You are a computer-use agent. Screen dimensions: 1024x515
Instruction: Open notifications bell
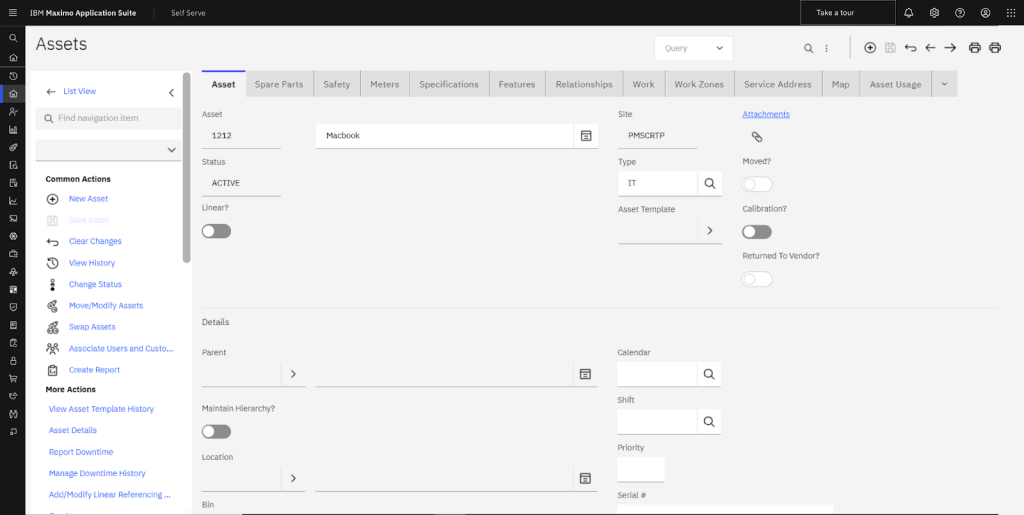pos(908,12)
